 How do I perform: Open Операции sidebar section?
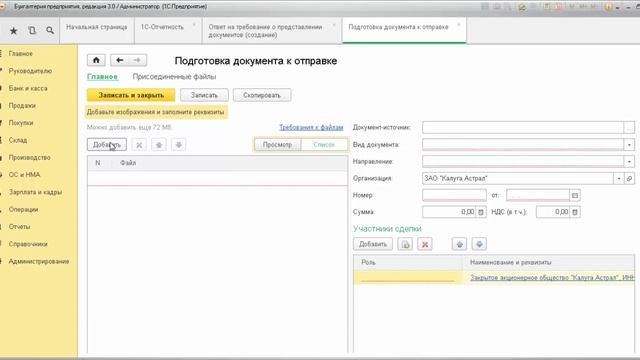[x=23, y=209]
